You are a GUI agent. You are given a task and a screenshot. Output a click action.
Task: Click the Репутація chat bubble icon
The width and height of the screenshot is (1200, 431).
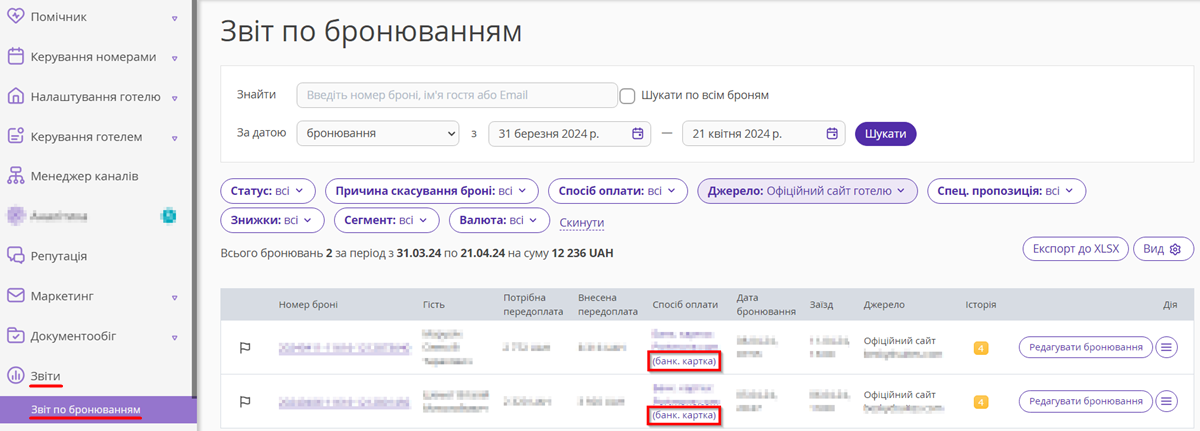pyautogui.click(x=15, y=256)
